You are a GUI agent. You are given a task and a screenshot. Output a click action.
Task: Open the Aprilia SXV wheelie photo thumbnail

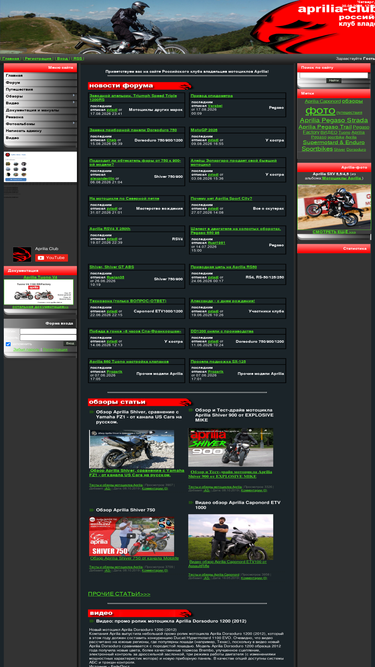(334, 207)
